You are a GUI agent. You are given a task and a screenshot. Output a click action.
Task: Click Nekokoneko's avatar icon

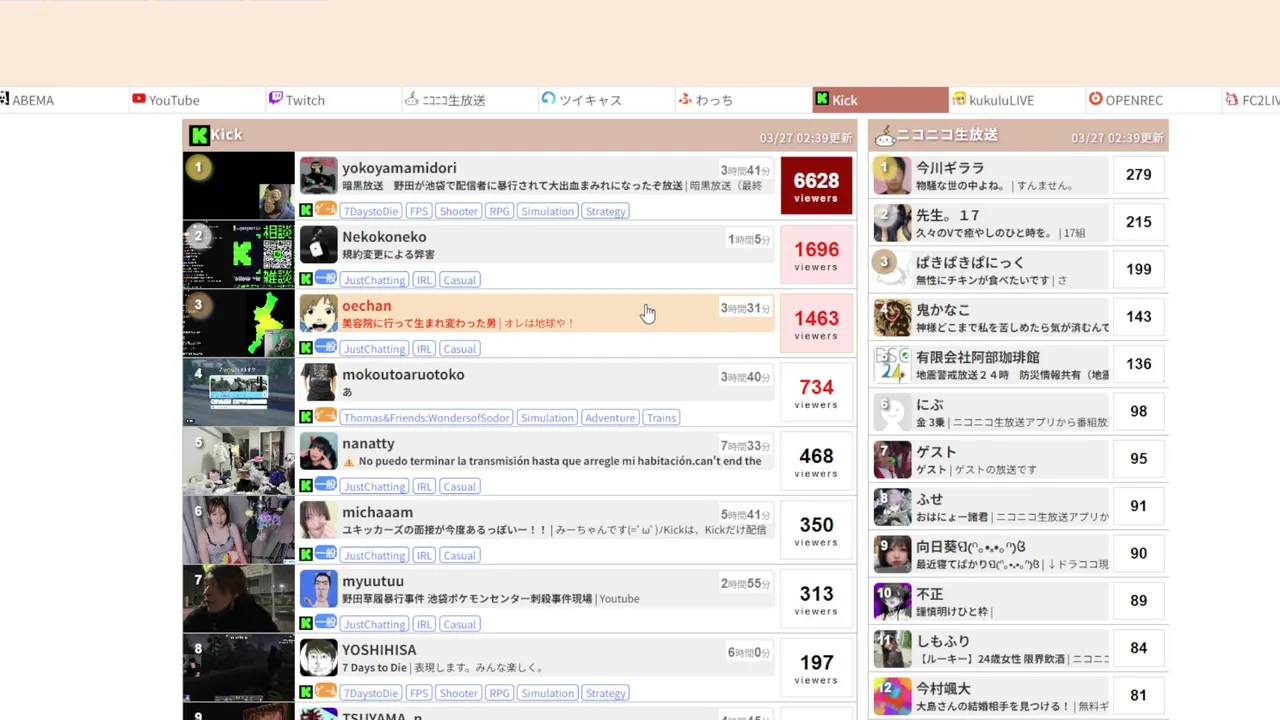tap(318, 245)
